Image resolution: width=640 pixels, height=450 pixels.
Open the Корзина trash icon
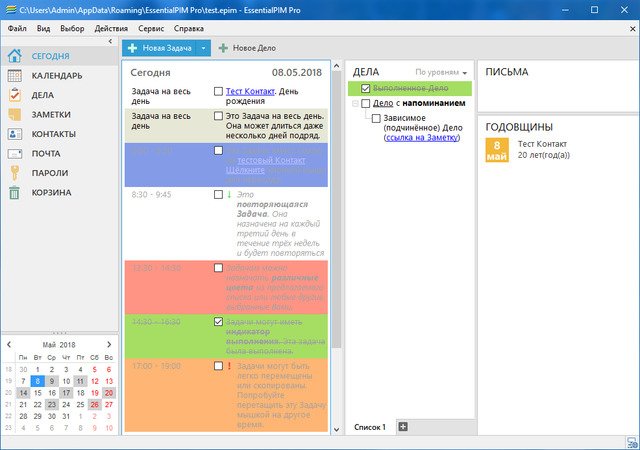click(15, 191)
